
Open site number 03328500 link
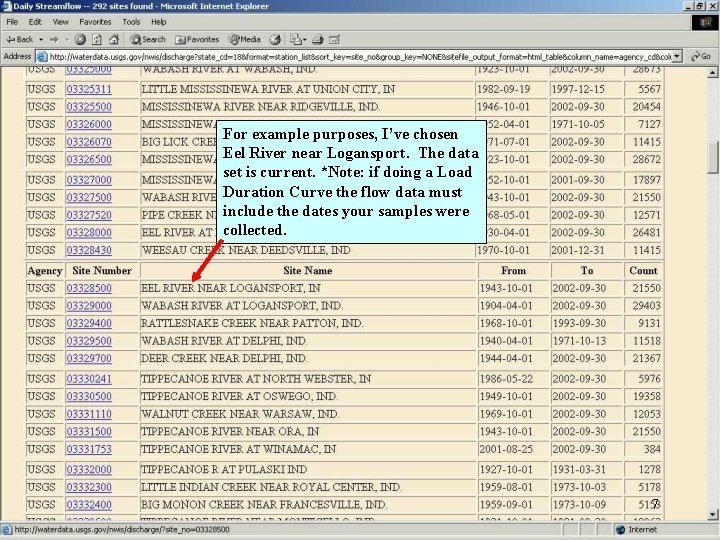coord(89,288)
